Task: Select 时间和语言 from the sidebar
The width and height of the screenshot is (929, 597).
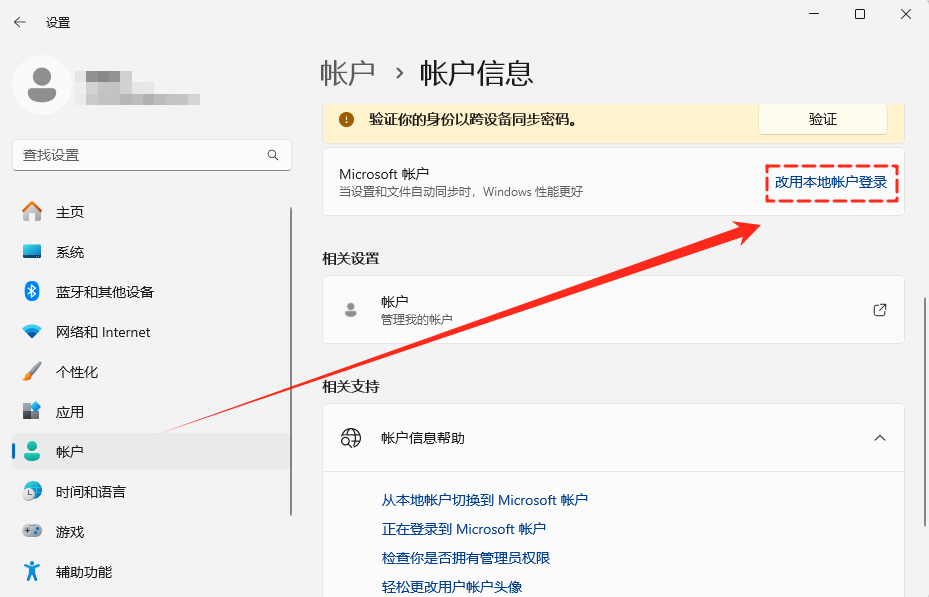Action: click(x=88, y=491)
